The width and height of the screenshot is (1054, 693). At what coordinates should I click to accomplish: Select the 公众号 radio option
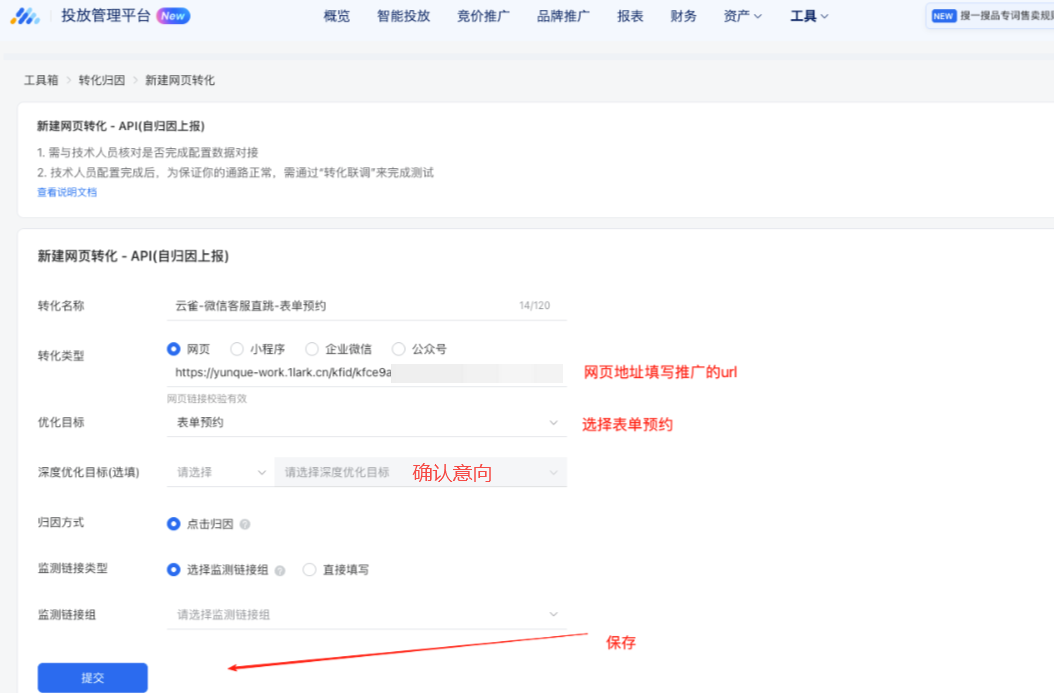pyautogui.click(x=399, y=349)
